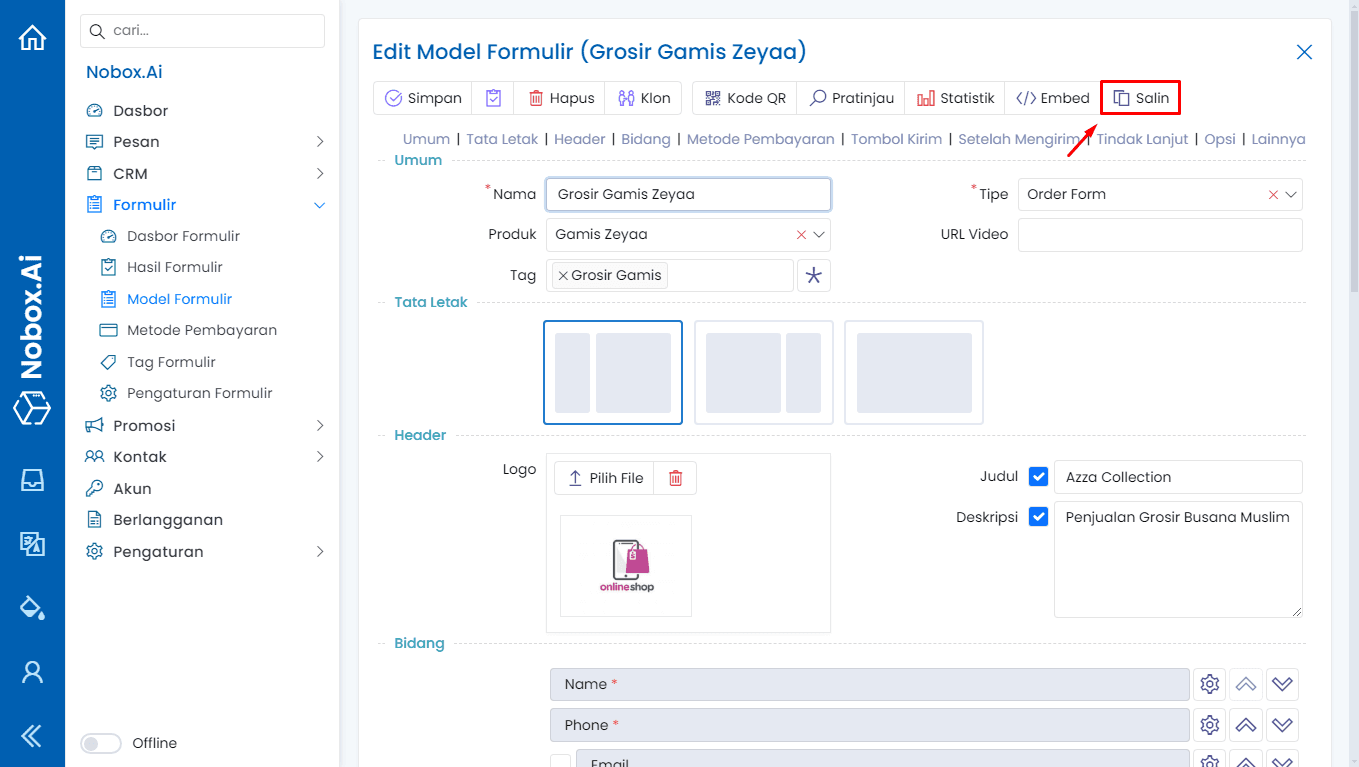Screen dimensions: 1359x767
Task: Delete the logo using the trash icon
Action: [x=674, y=477]
